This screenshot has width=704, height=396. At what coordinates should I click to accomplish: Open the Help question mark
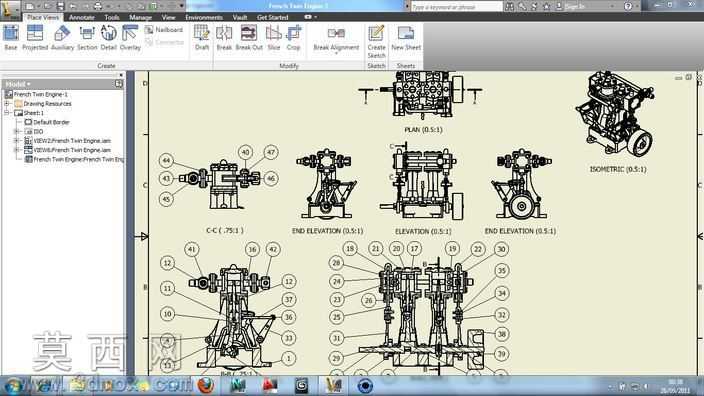(x=628, y=6)
